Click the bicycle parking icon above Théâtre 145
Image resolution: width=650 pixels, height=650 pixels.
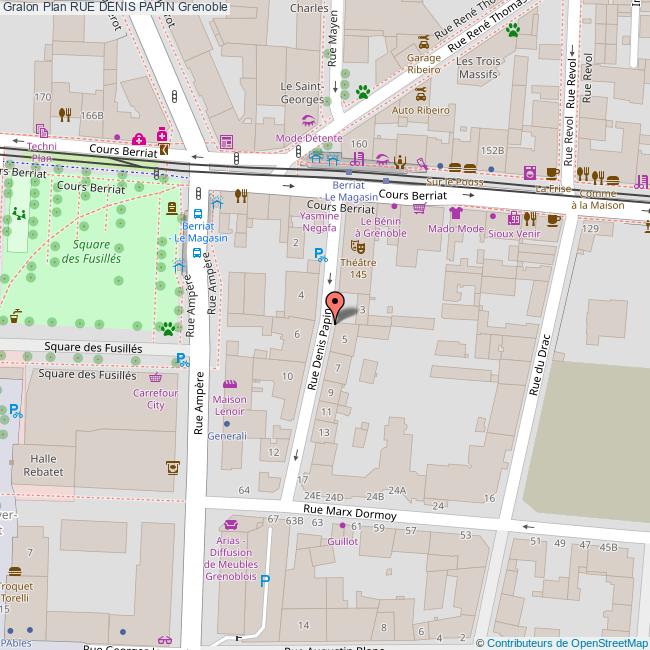(x=320, y=255)
